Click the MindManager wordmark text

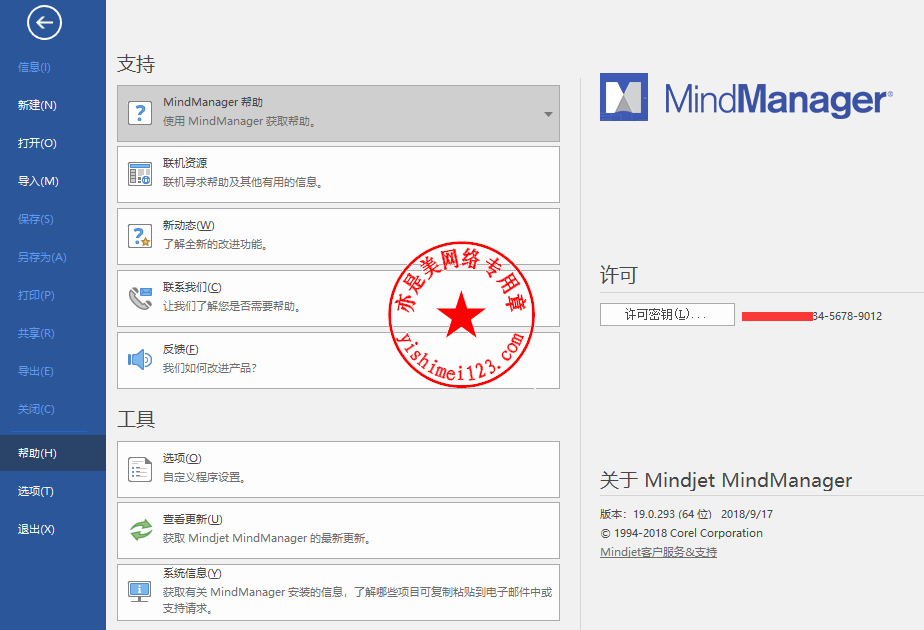(778, 100)
